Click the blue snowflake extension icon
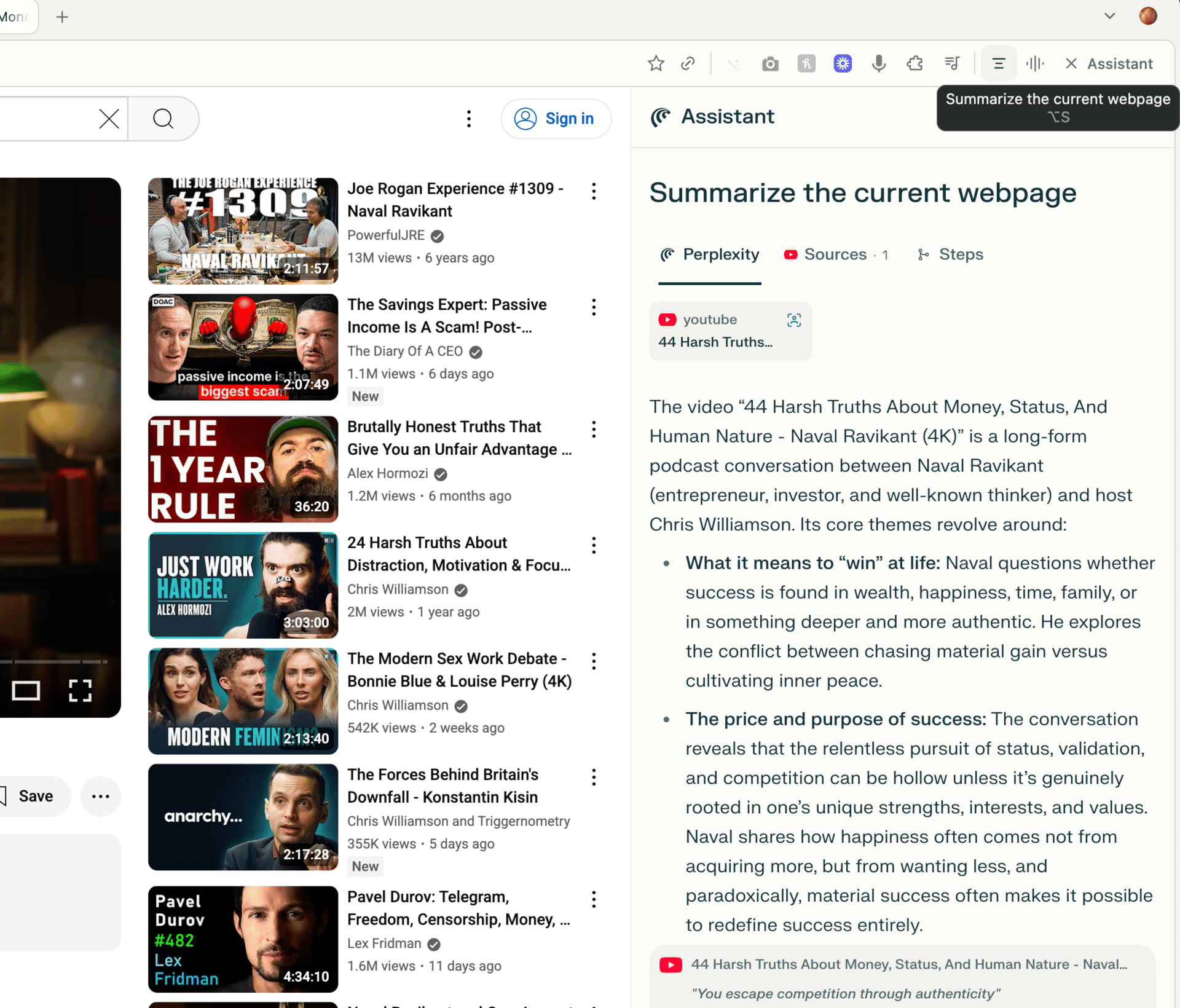This screenshot has width=1180, height=1008. (843, 63)
